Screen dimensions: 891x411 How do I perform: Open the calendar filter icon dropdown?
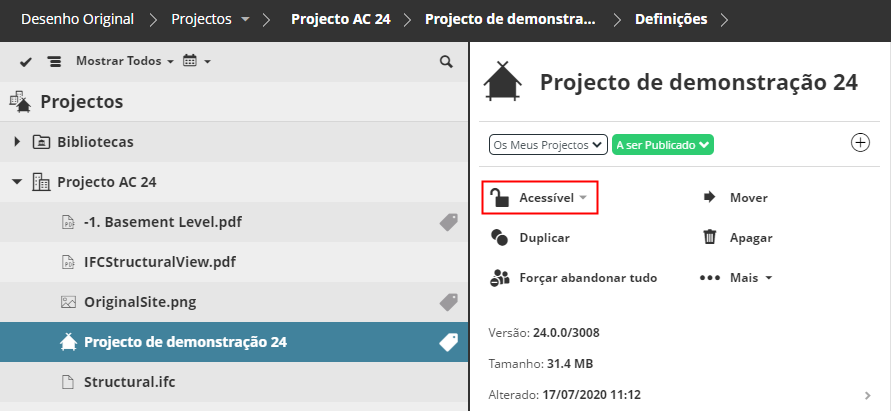pyautogui.click(x=196, y=62)
